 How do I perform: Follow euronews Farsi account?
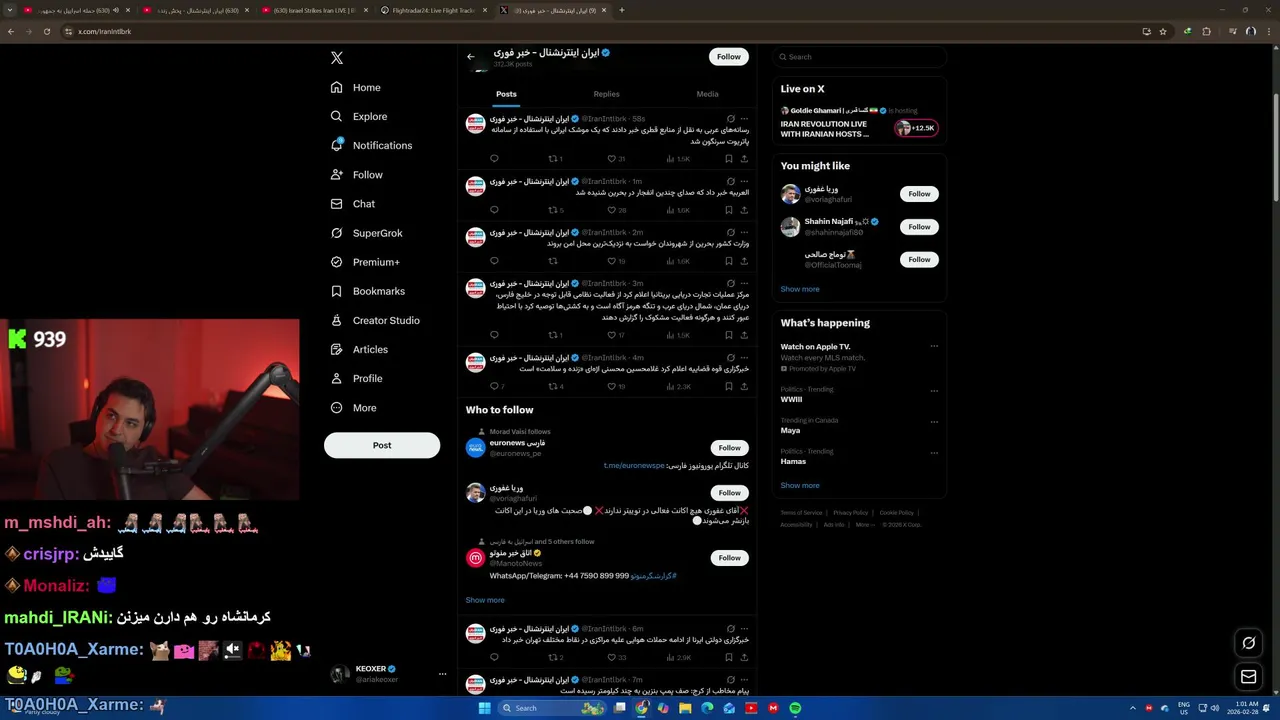(730, 448)
